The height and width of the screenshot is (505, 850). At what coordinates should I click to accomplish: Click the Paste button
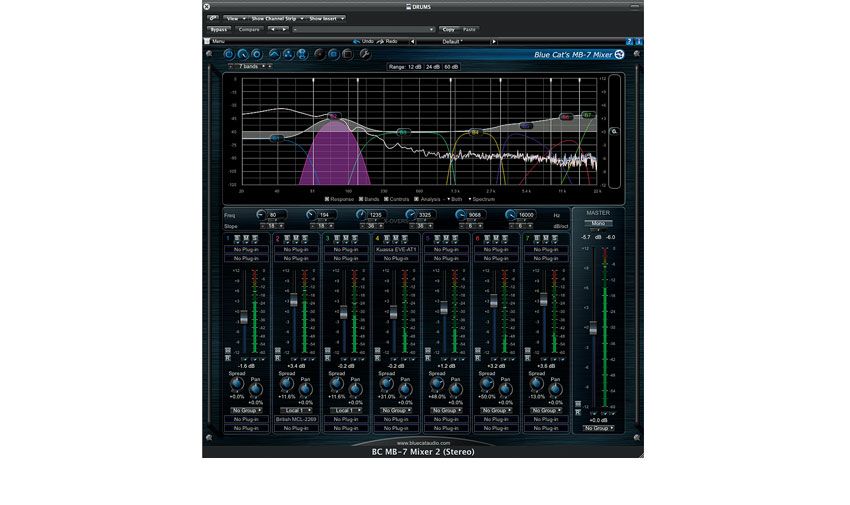(469, 29)
